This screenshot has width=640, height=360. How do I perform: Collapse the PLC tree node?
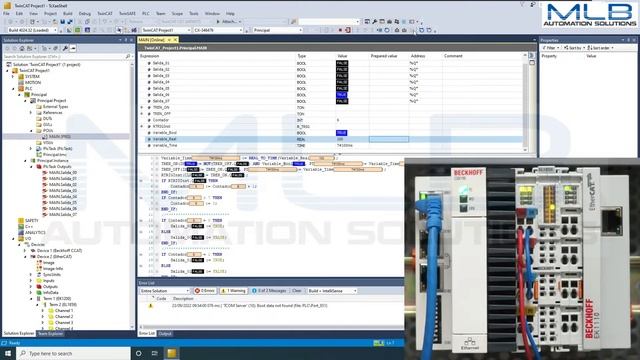click(x=13, y=89)
